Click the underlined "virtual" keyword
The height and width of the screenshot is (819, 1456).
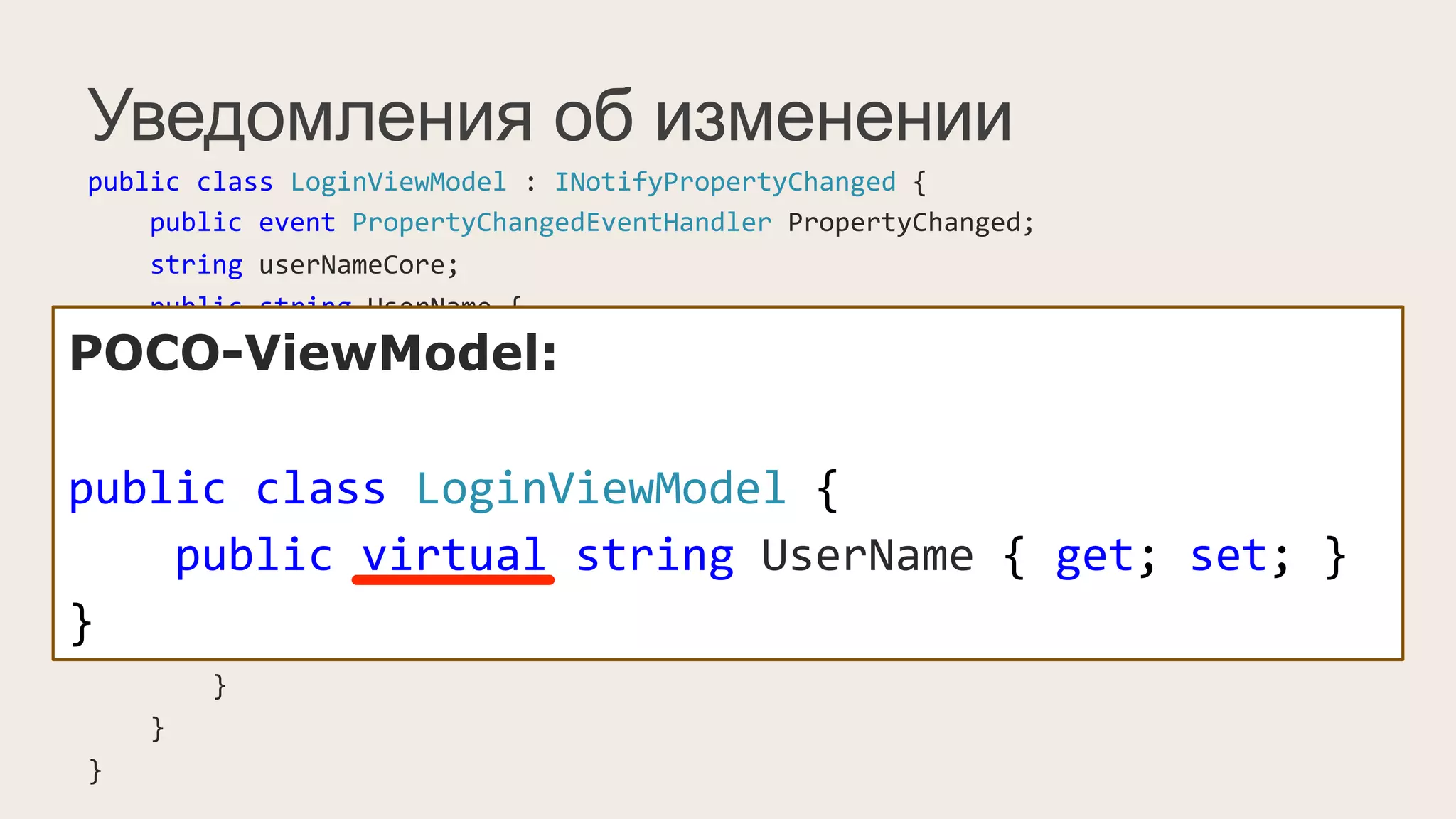(x=454, y=555)
